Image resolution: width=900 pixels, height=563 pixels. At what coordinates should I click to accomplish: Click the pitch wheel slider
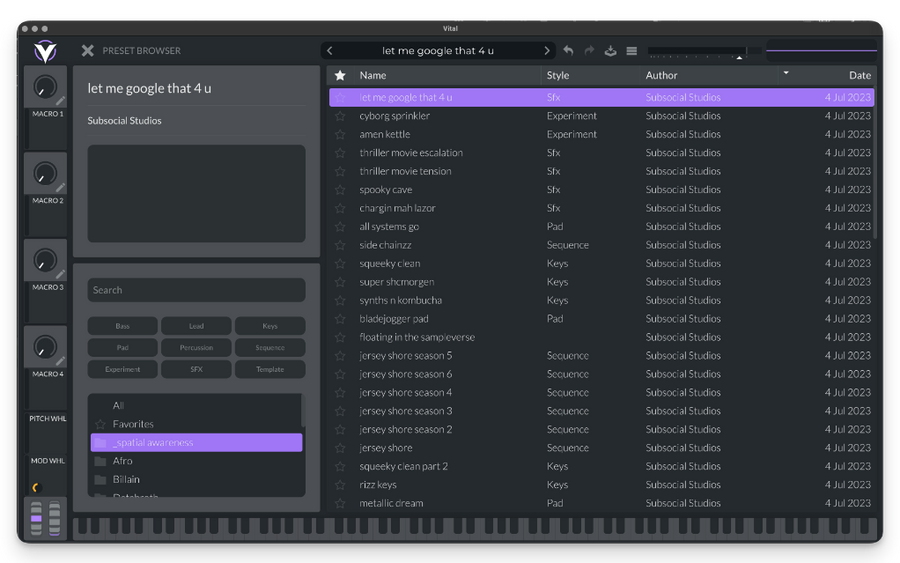[36, 519]
